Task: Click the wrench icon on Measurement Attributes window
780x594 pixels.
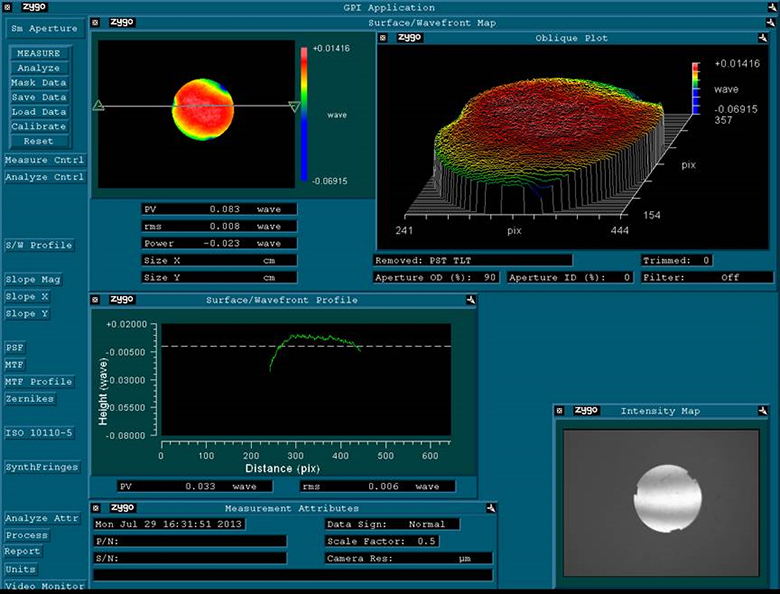Action: coord(491,508)
